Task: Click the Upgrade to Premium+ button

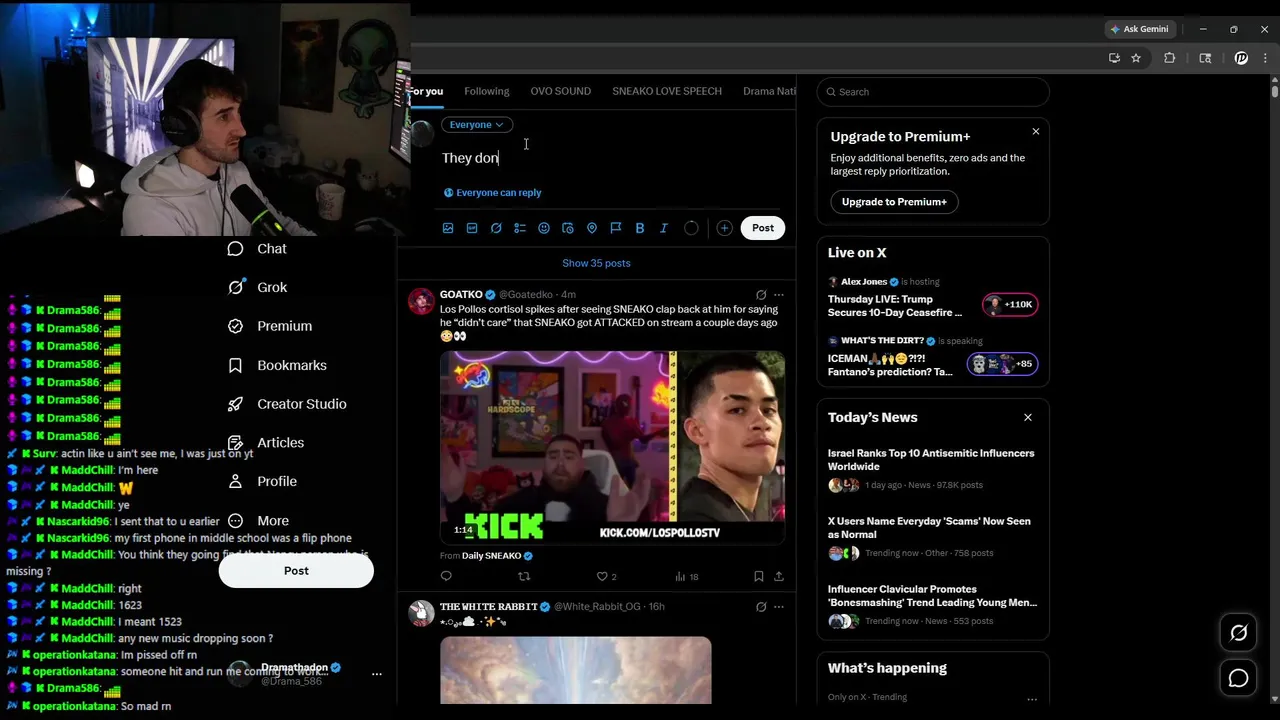Action: tap(894, 202)
